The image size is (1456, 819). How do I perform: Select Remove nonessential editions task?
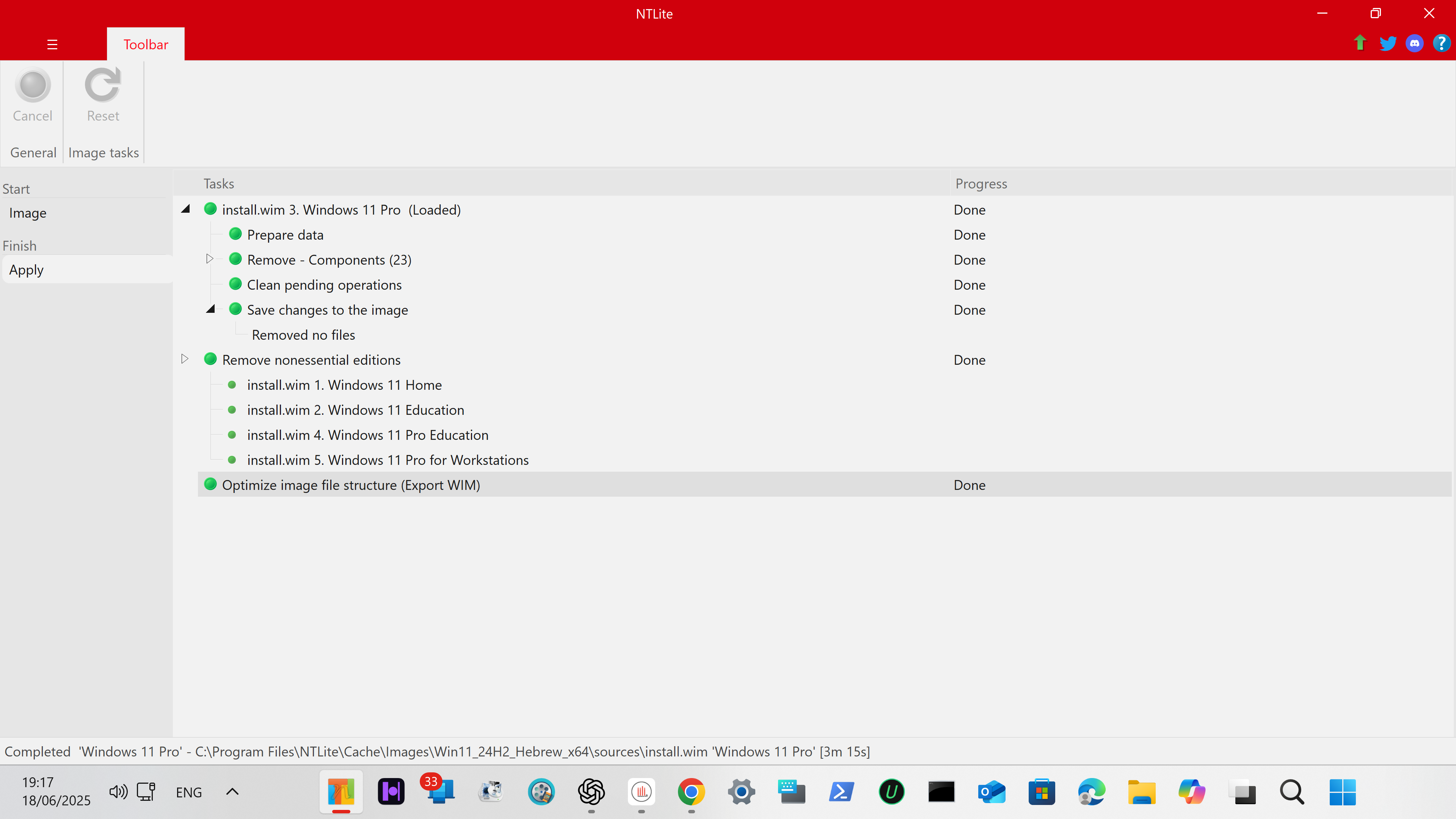pos(311,359)
